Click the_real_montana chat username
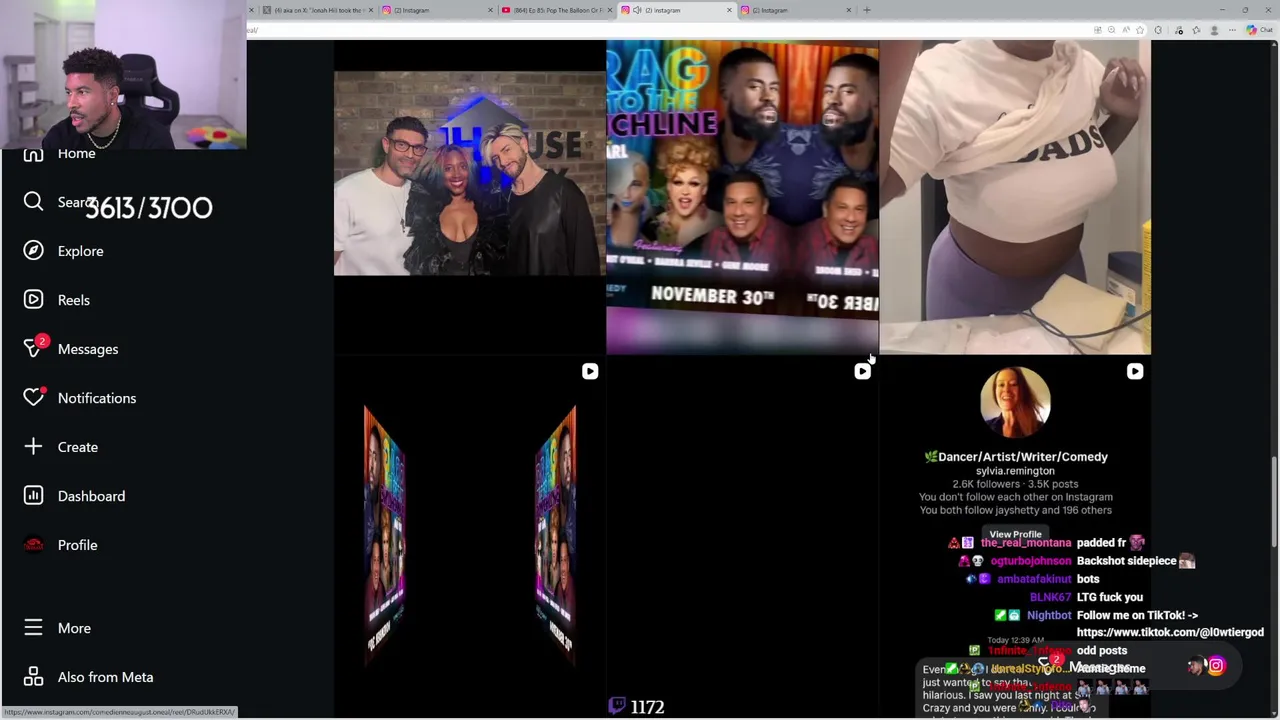This screenshot has width=1280, height=720. pyautogui.click(x=1026, y=543)
